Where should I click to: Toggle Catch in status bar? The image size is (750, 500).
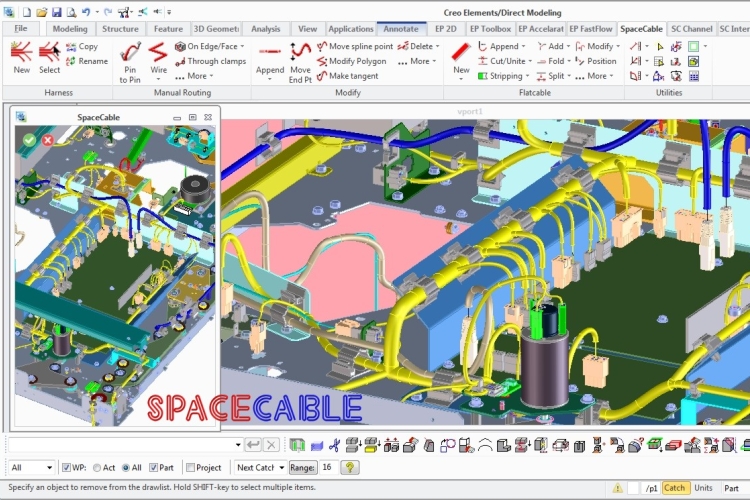[x=674, y=488]
